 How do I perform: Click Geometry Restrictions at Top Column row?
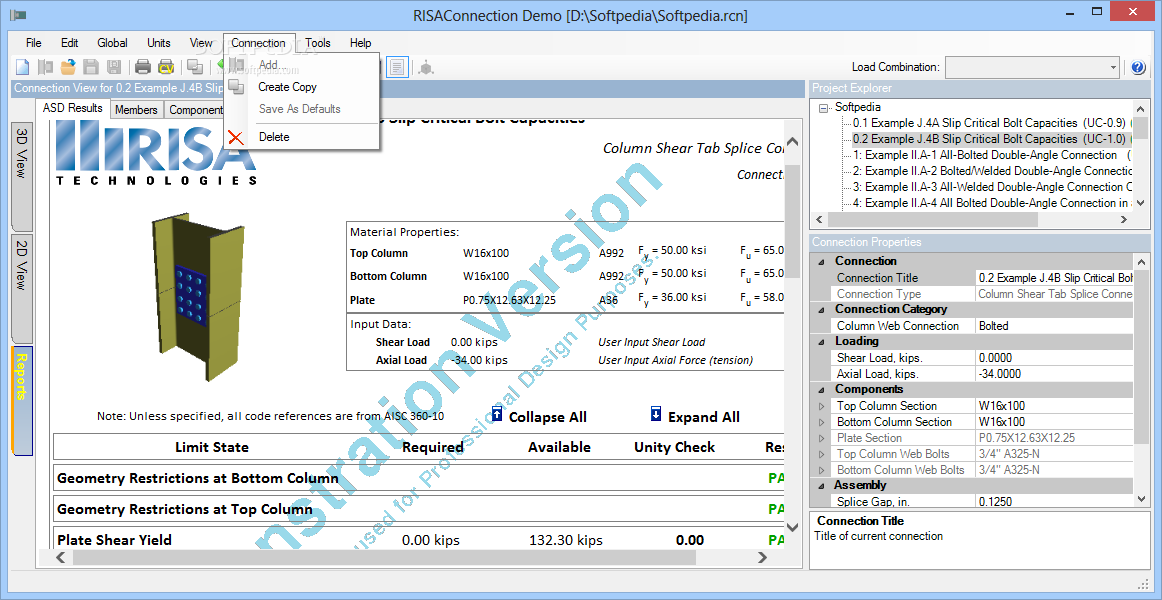(x=419, y=510)
